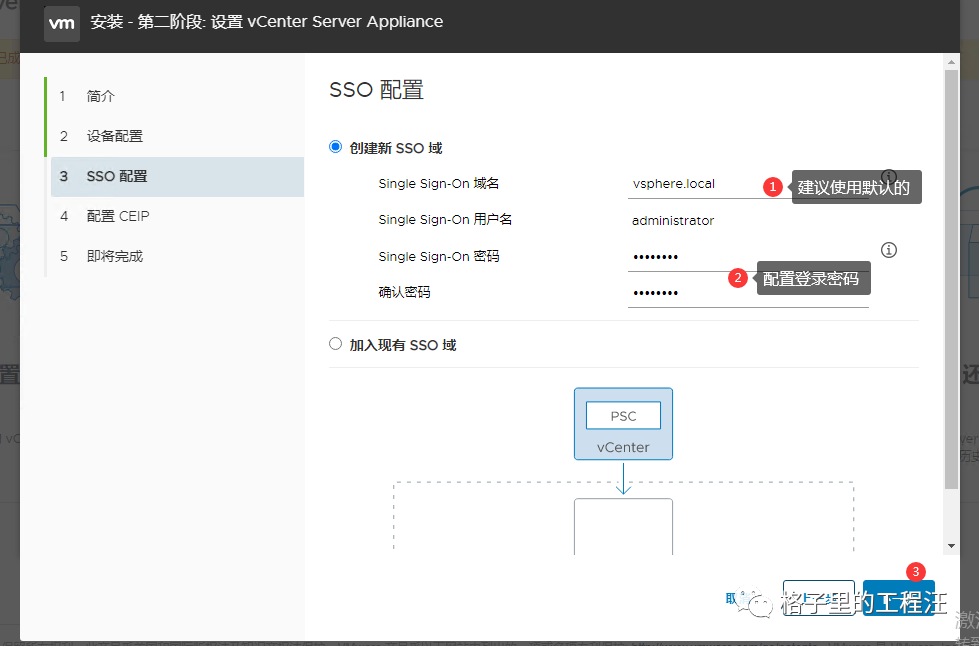Open the password requirements info icon
Screen dimensions: 979x646
click(888, 250)
